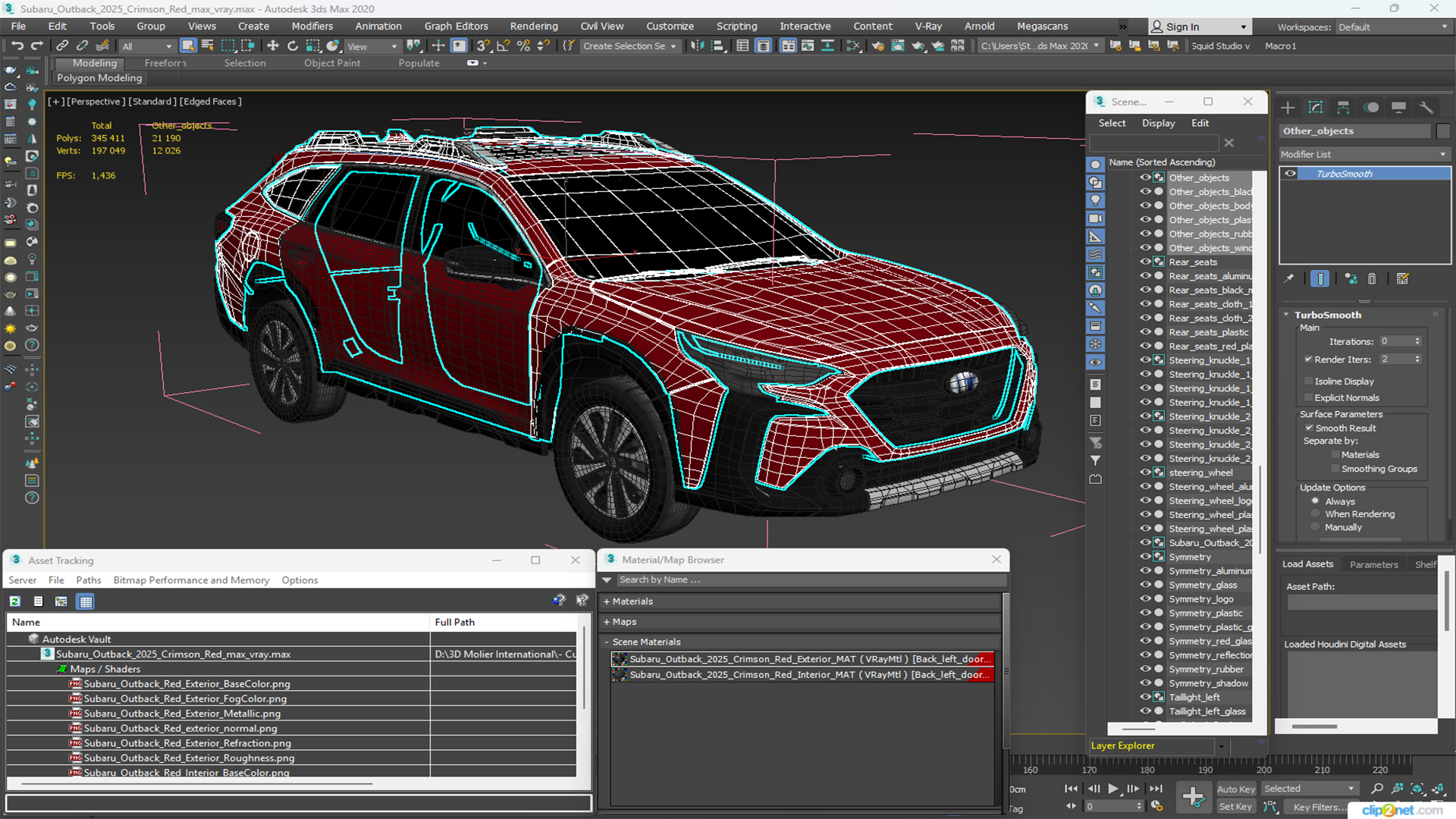
Task: Open the Utilities wrench panel tab
Action: click(x=1426, y=108)
